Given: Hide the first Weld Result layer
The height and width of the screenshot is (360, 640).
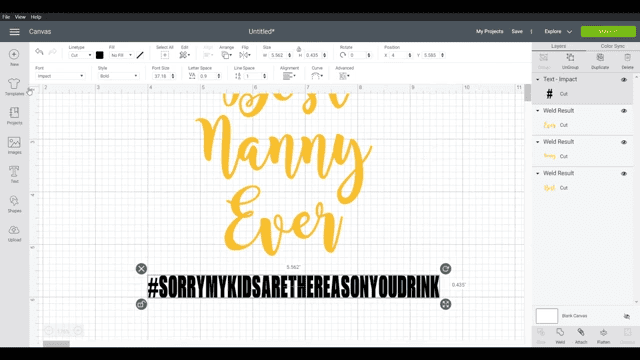Looking at the screenshot, I should pos(624,111).
